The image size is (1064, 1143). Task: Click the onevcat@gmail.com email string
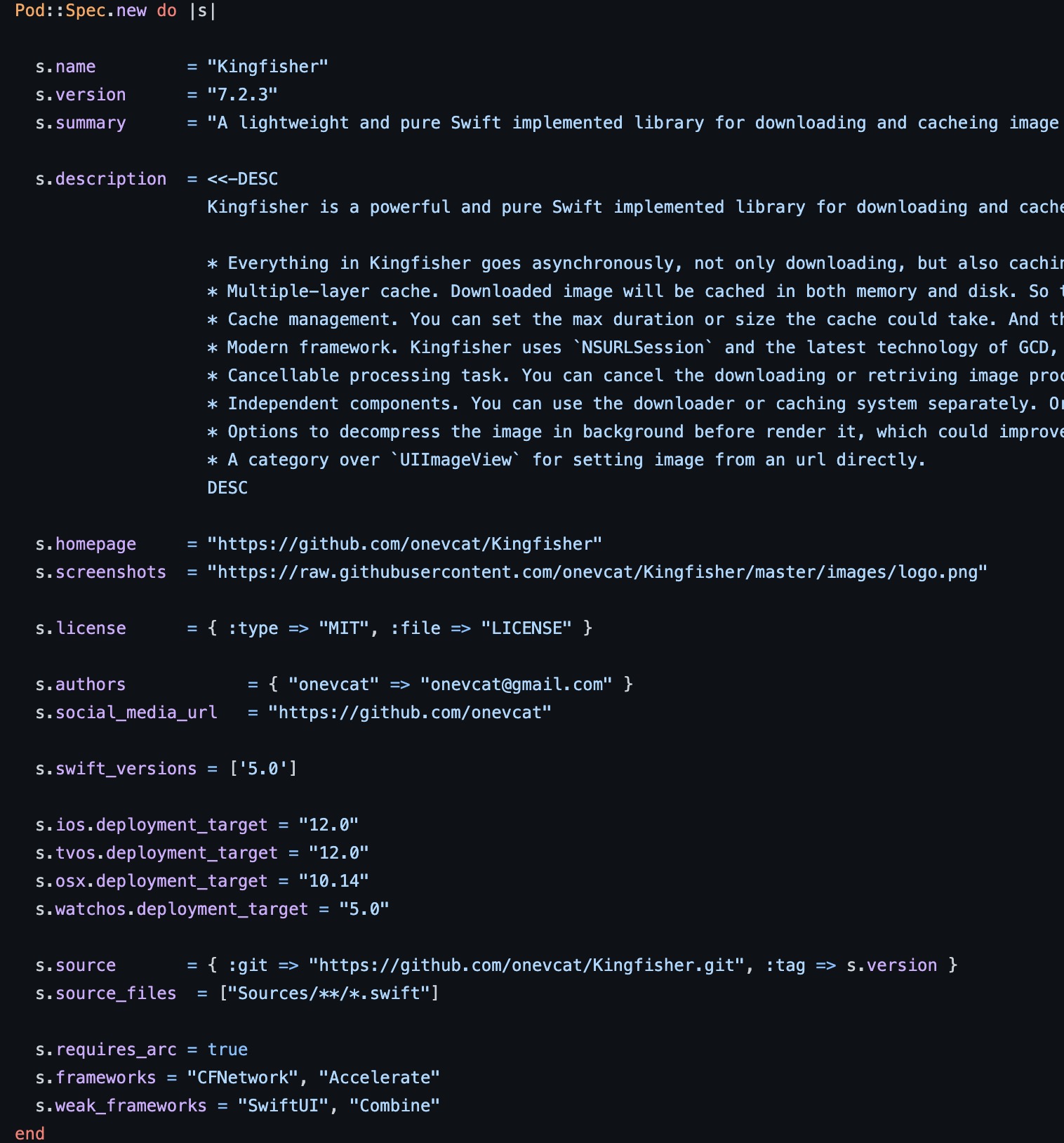pos(516,685)
